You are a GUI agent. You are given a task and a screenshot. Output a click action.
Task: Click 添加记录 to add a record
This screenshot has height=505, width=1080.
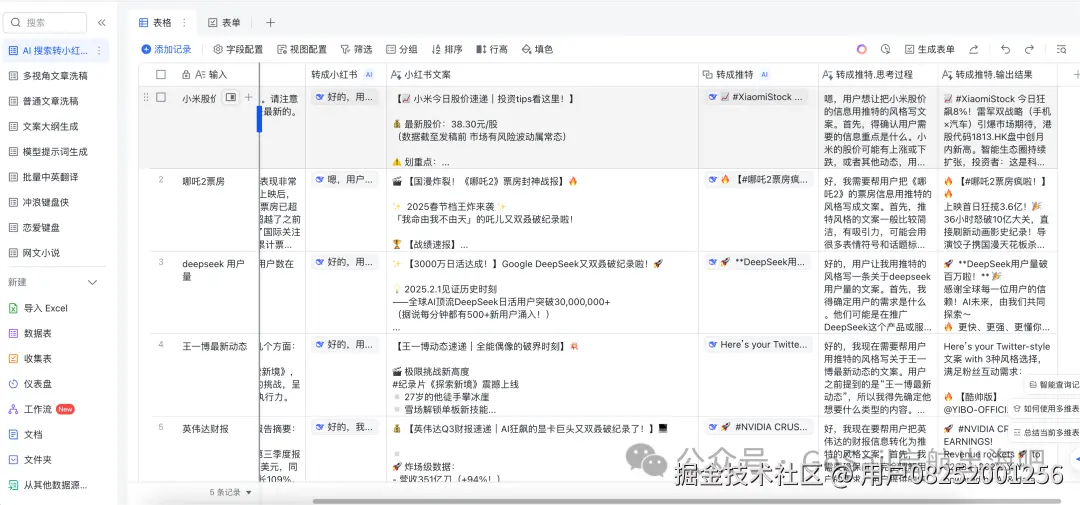(166, 50)
